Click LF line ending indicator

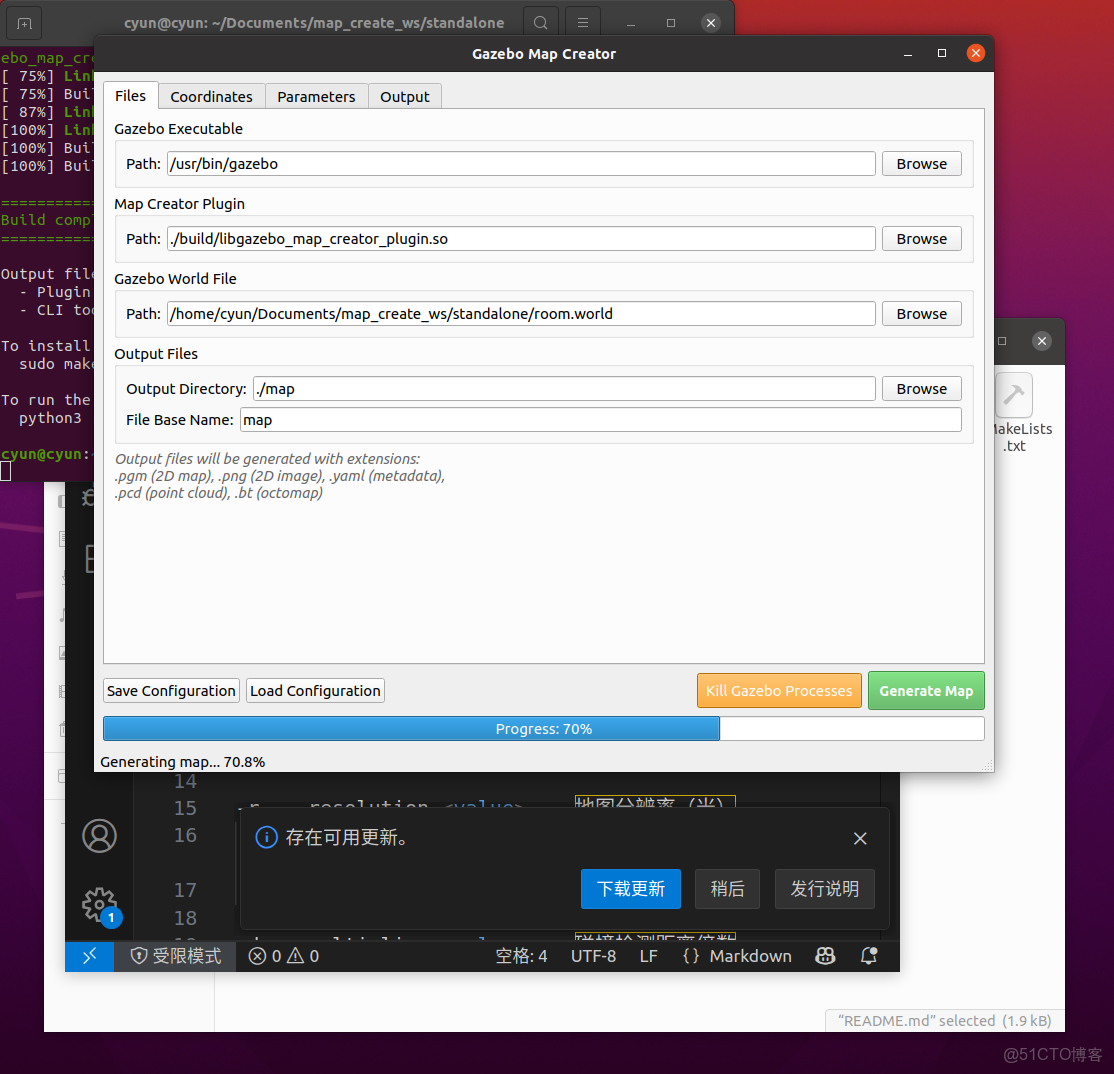[x=648, y=956]
